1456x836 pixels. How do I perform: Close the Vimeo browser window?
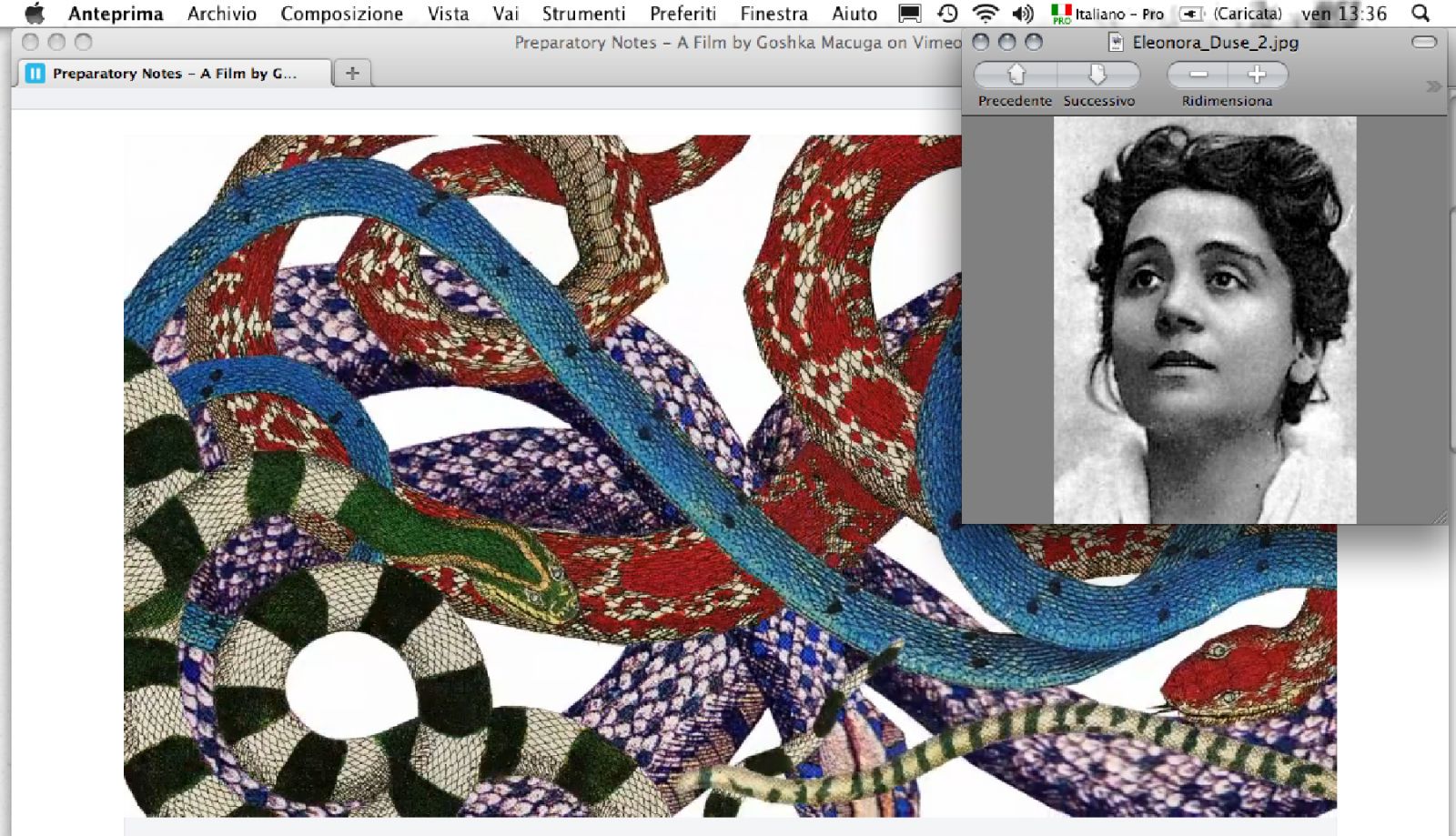pos(30,42)
